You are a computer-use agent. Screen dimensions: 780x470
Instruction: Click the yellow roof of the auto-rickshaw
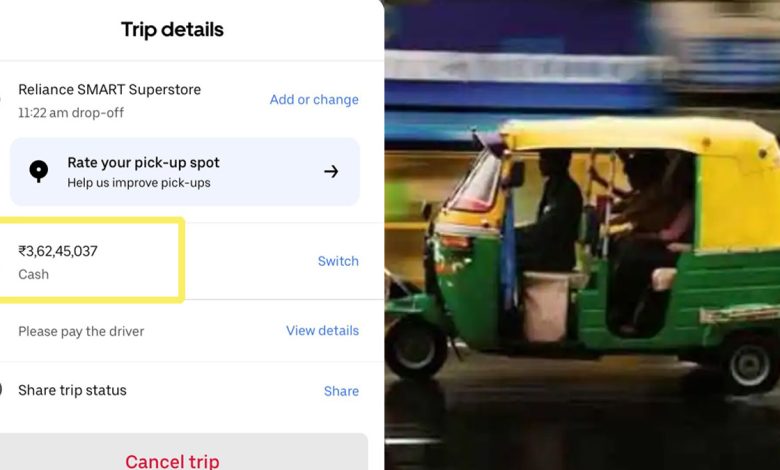pyautogui.click(x=637, y=134)
